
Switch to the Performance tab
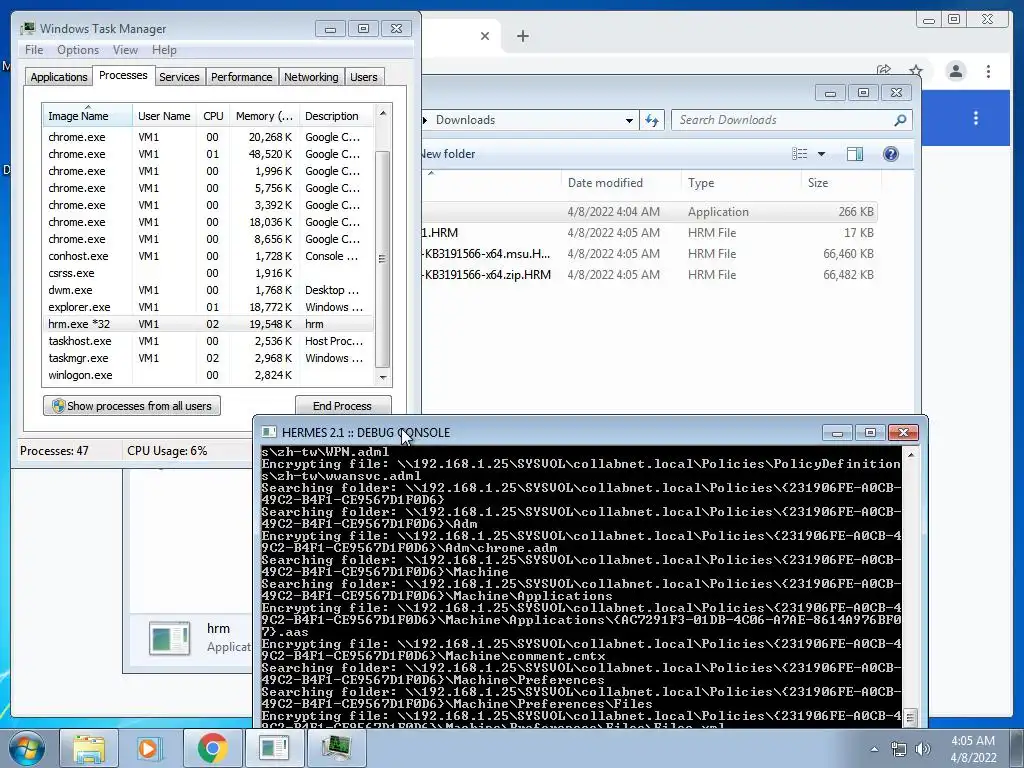click(x=241, y=76)
